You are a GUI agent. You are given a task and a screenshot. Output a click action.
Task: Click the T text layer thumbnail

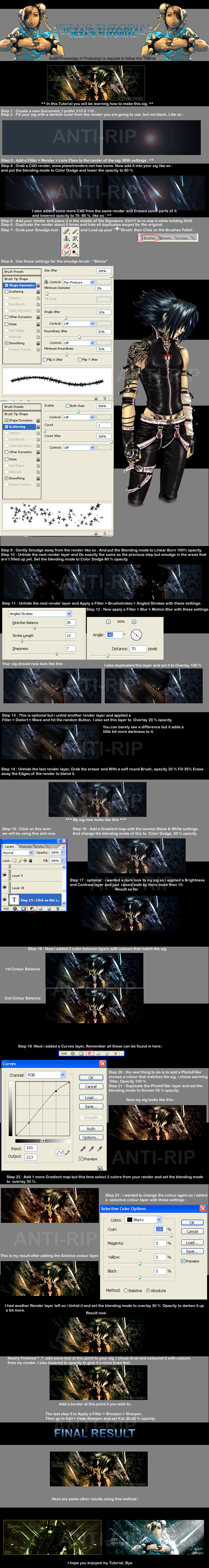(x=14, y=900)
